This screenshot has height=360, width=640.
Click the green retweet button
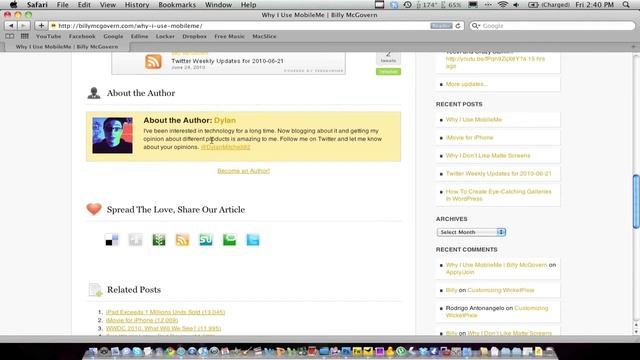click(388, 71)
